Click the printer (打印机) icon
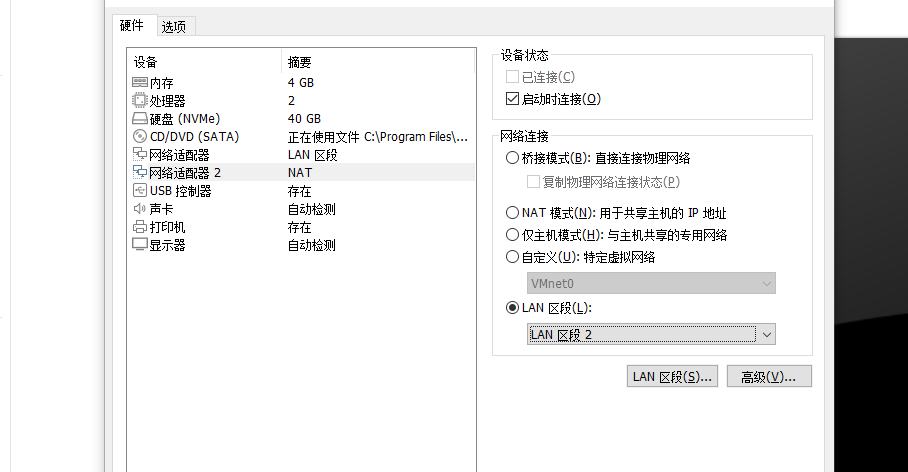 pos(140,227)
